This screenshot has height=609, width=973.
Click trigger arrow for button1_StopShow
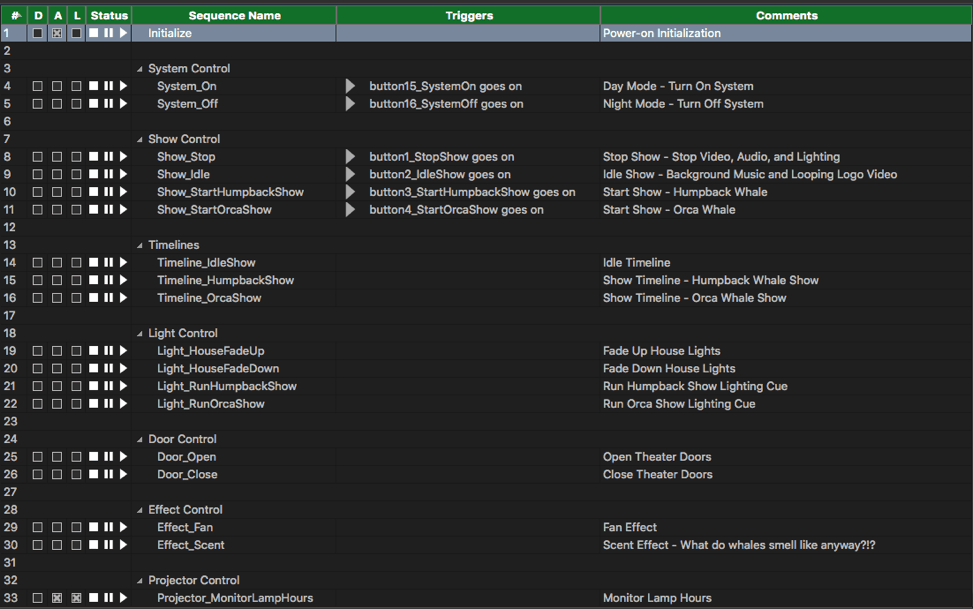pos(350,156)
